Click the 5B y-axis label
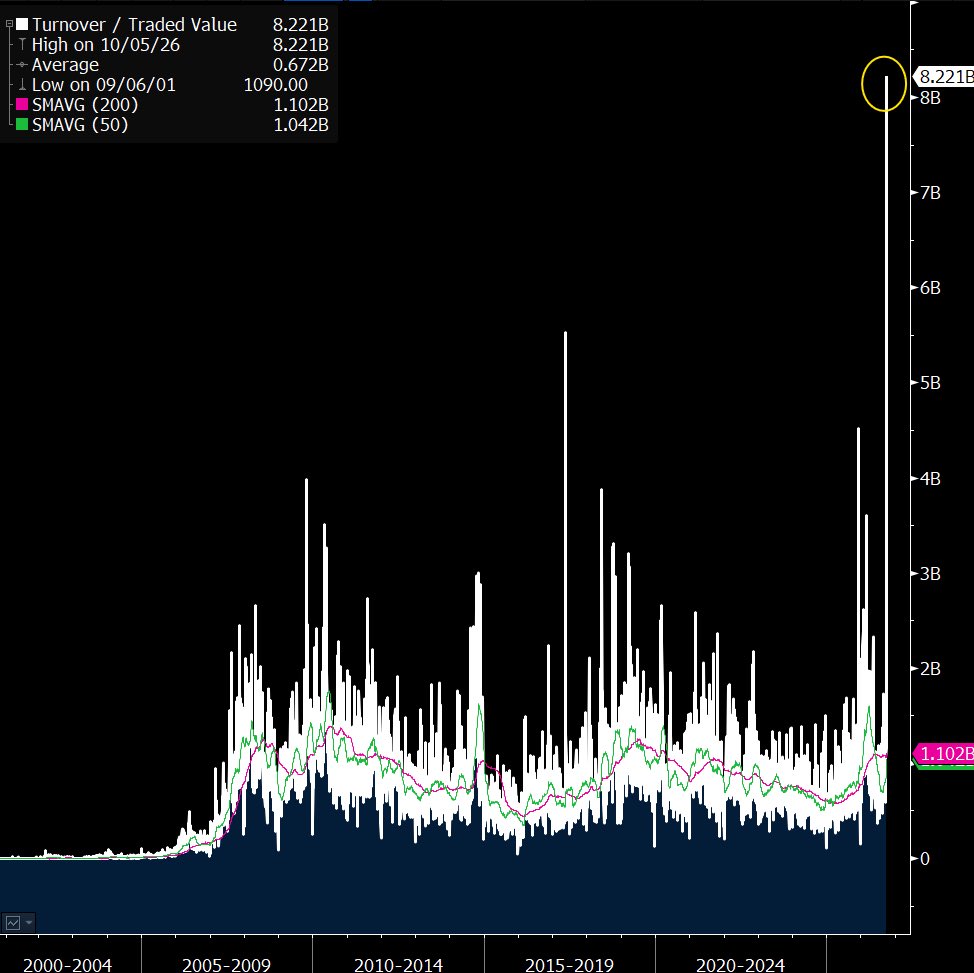This screenshot has height=973, width=974. [931, 383]
